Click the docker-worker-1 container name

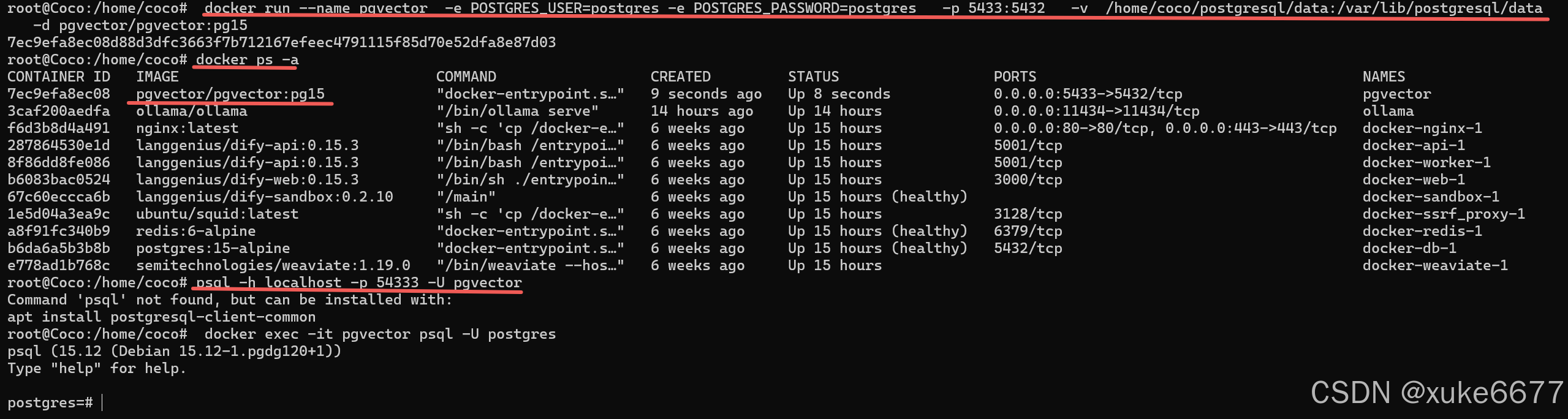pos(1427,162)
